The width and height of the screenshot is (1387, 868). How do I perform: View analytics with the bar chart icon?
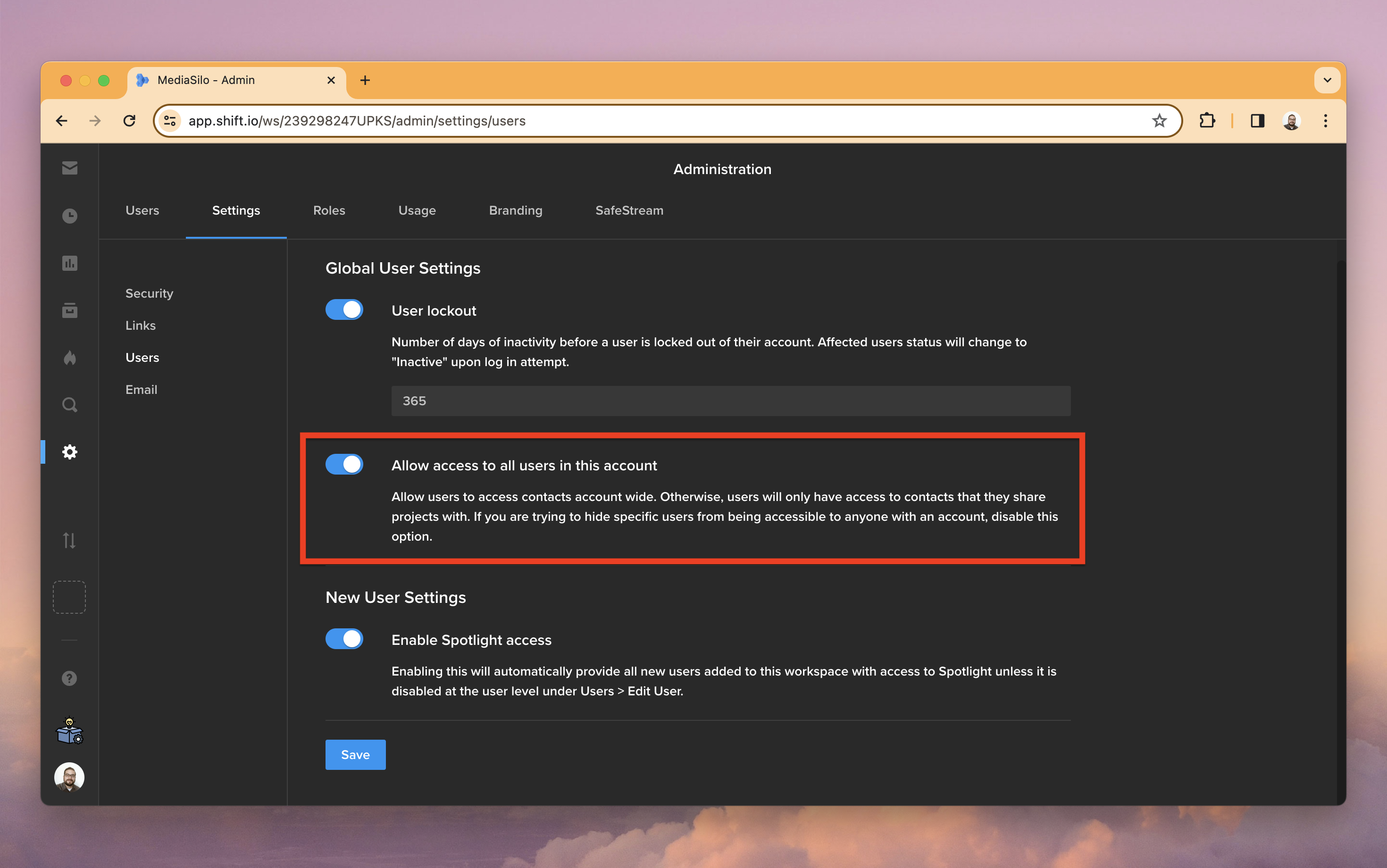[69, 263]
